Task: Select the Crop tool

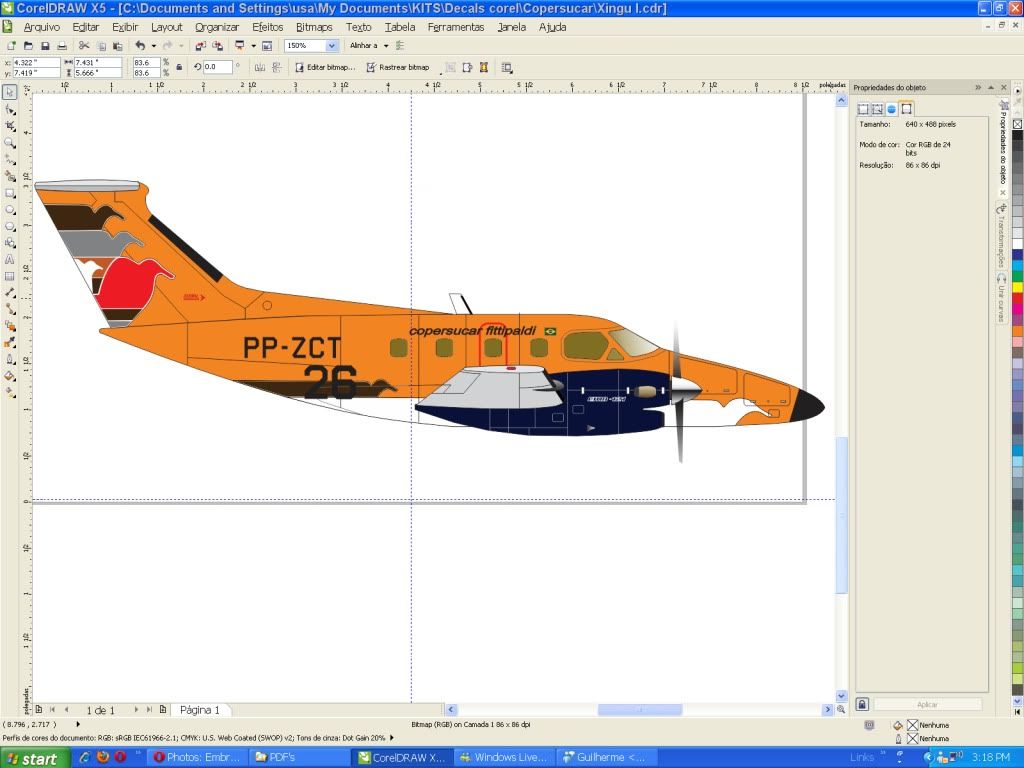Action: pos(10,125)
